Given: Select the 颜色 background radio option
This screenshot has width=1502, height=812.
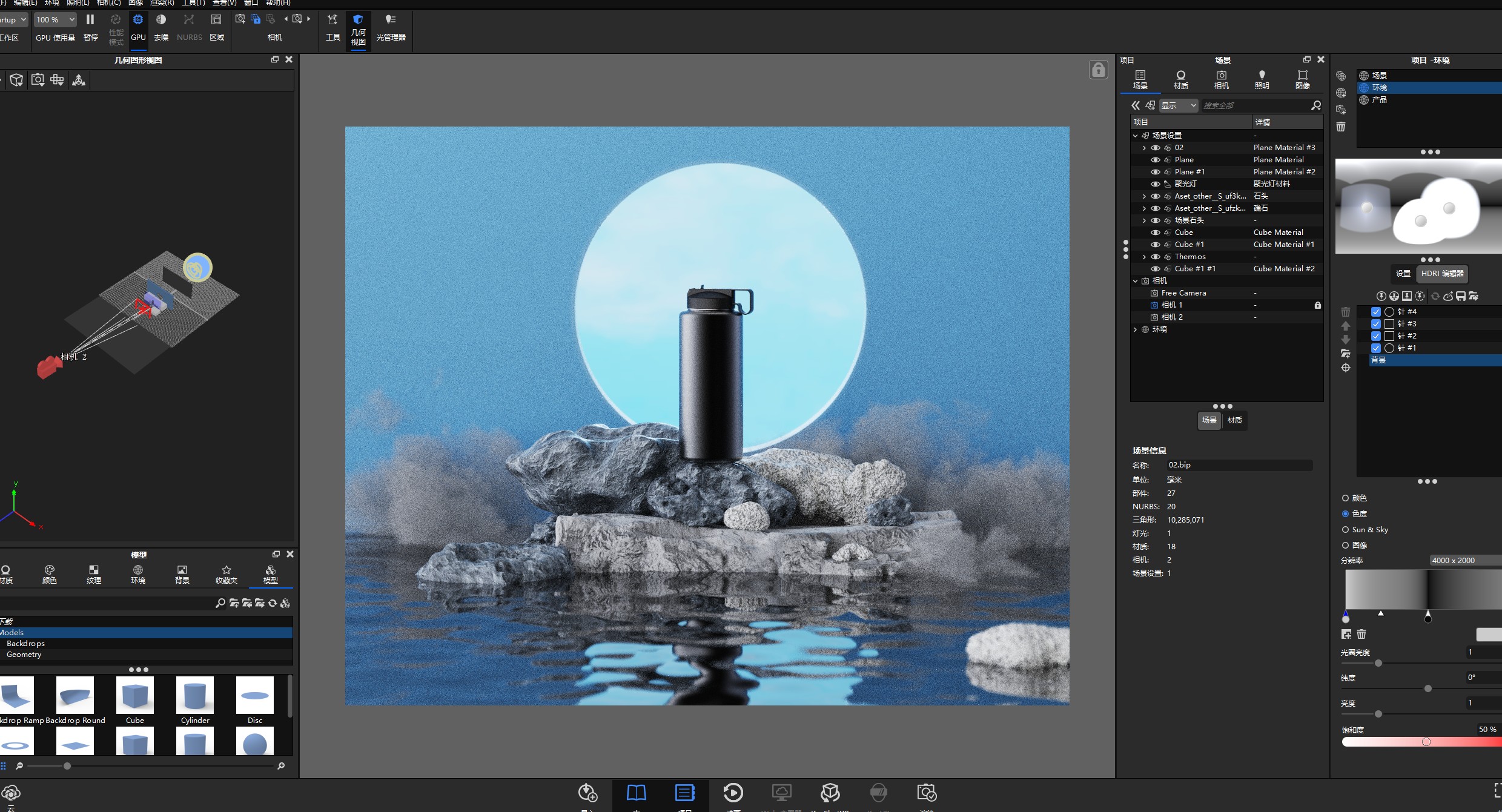Looking at the screenshot, I should coord(1345,498).
